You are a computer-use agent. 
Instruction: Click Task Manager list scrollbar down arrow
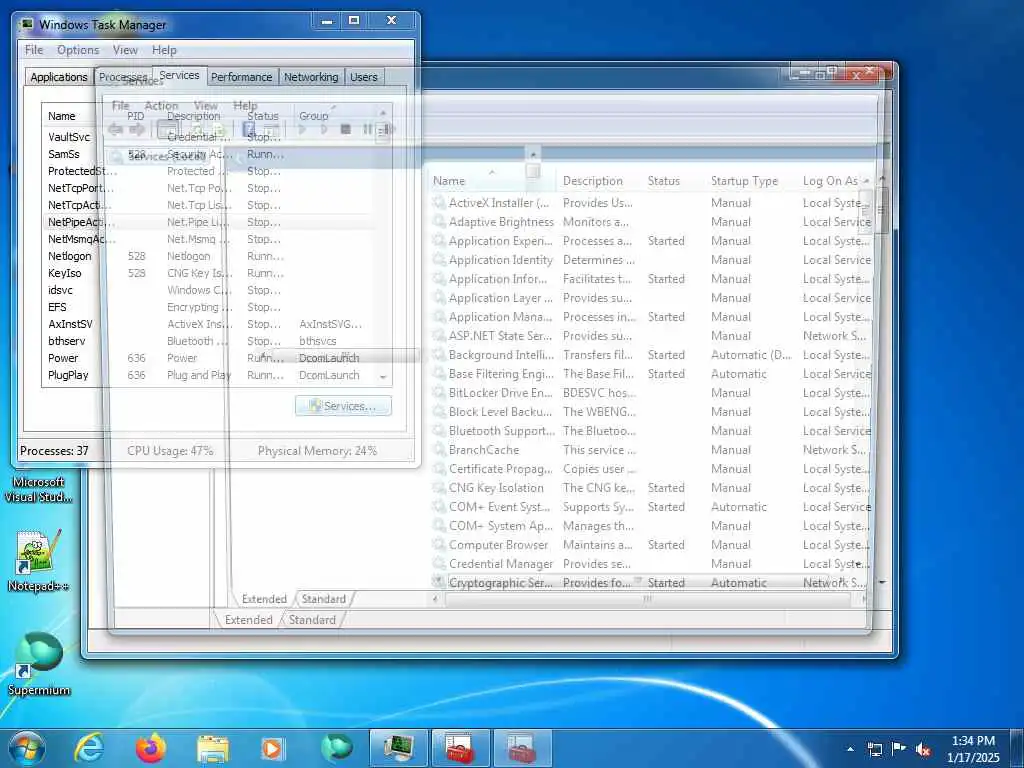[383, 377]
